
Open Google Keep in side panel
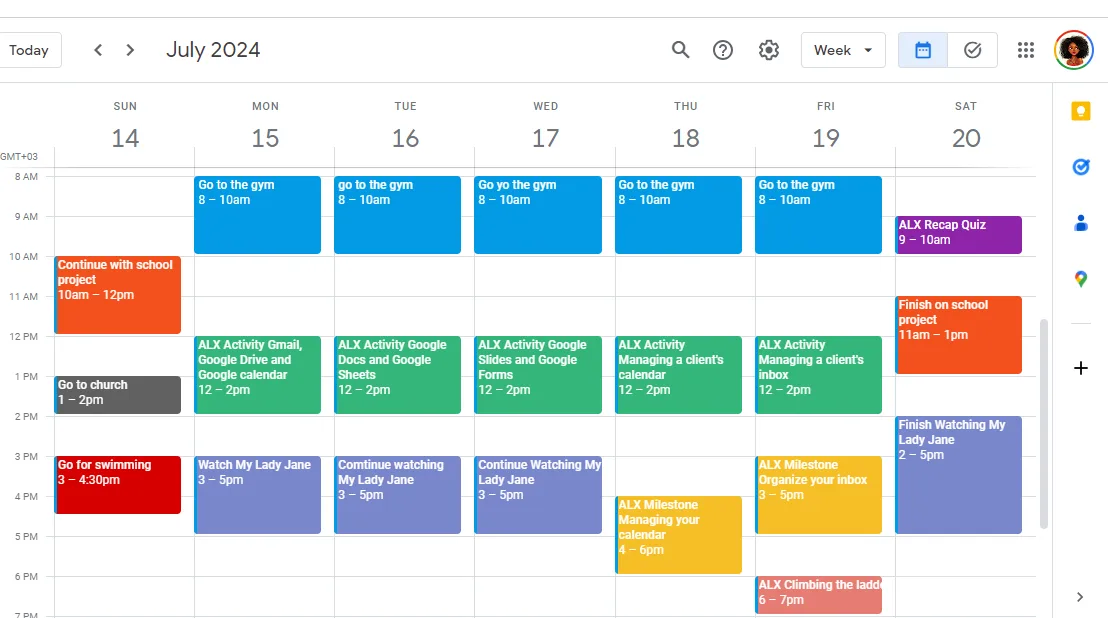[x=1080, y=112]
